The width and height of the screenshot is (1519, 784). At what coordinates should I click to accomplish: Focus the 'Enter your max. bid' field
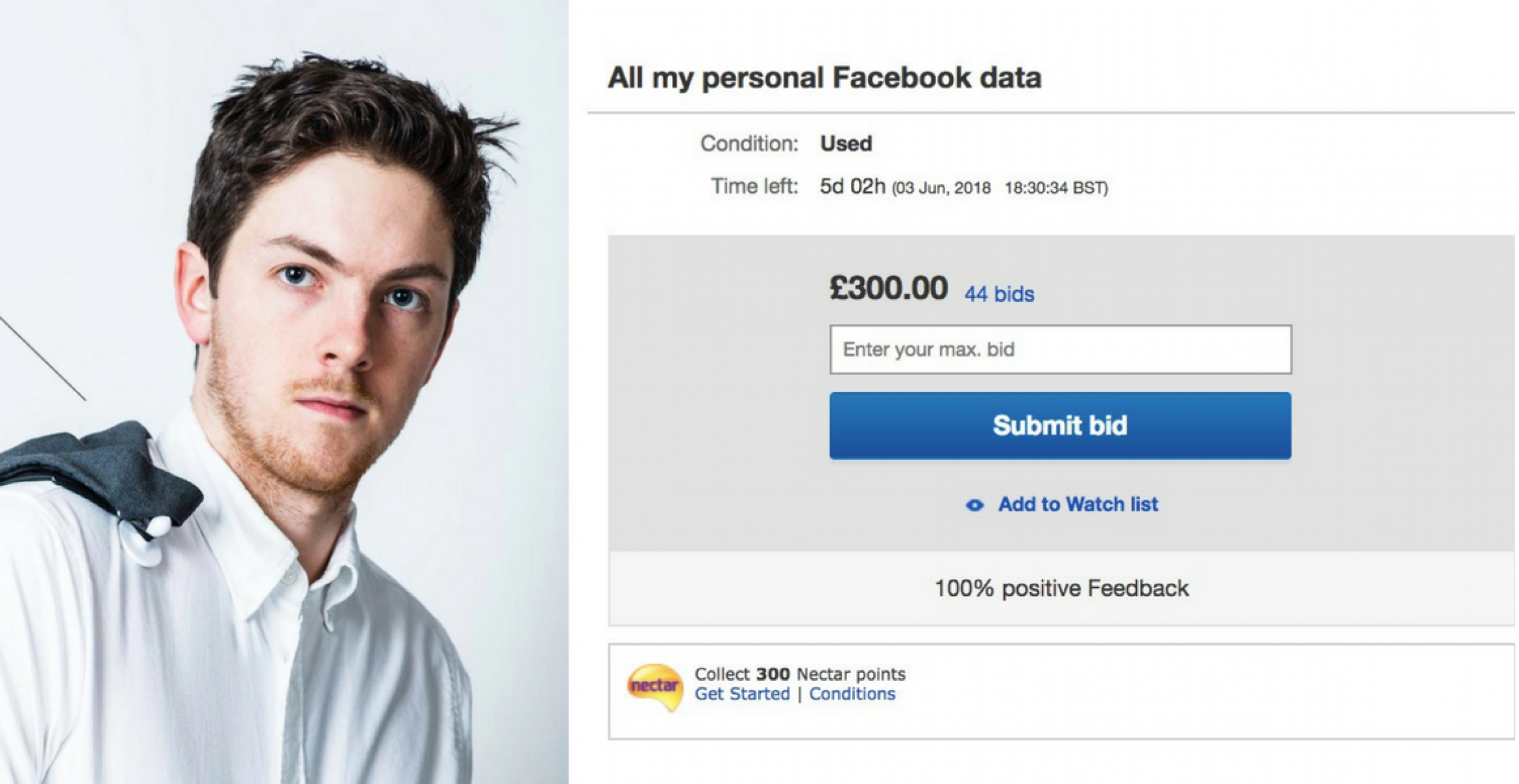click(1060, 350)
